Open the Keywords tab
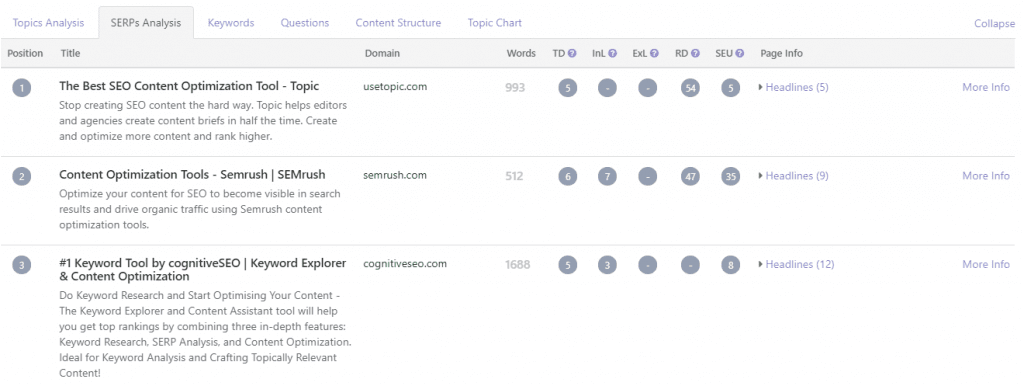The width and height of the screenshot is (1024, 386). pyautogui.click(x=231, y=23)
